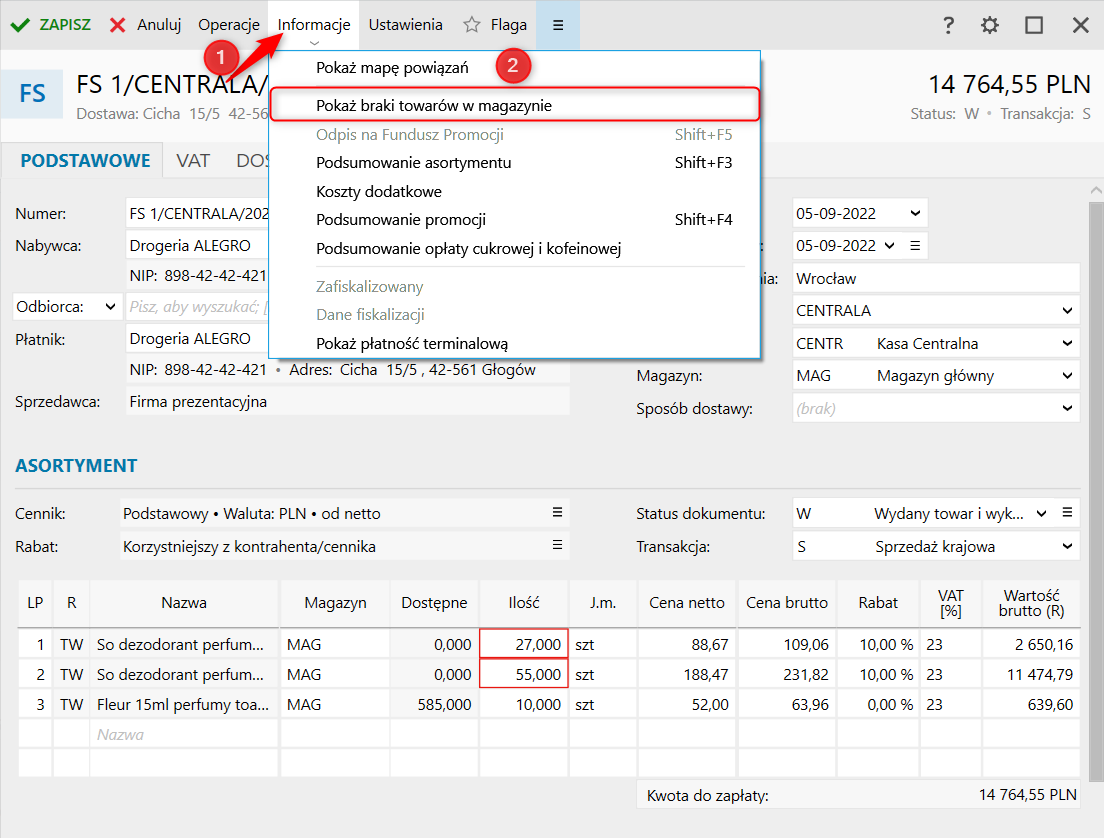
Task: Expand the Odbiorca type dropdown
Action: (109, 307)
